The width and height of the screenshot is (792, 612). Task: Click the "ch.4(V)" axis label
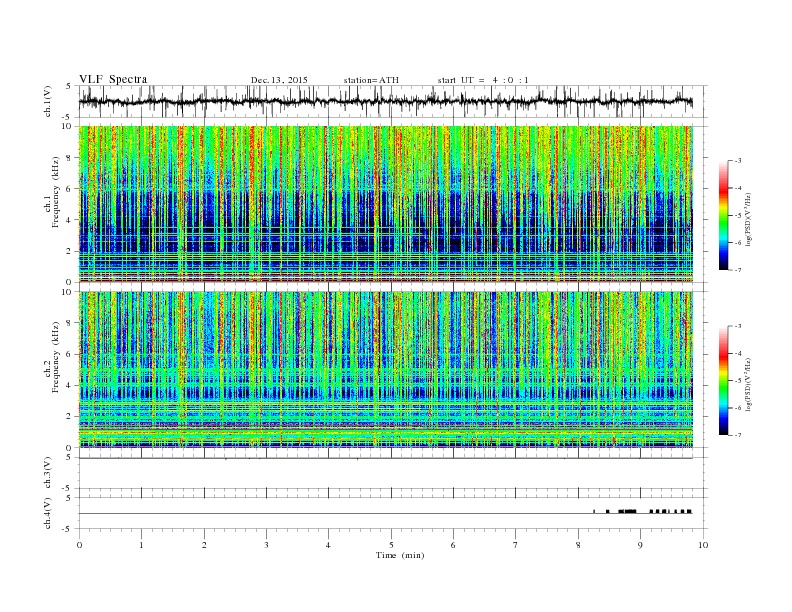click(48, 513)
